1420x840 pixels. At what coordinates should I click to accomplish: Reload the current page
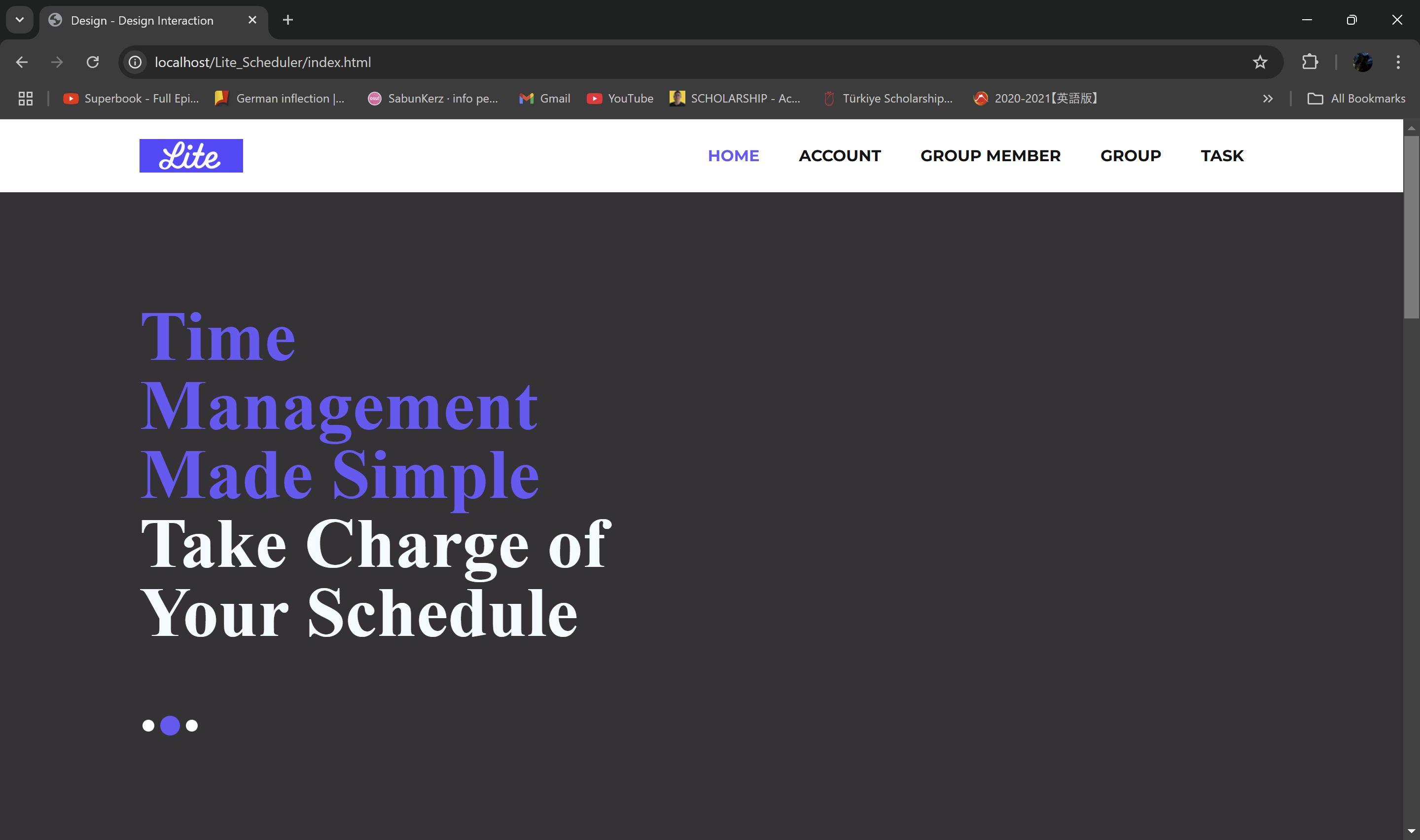click(93, 62)
